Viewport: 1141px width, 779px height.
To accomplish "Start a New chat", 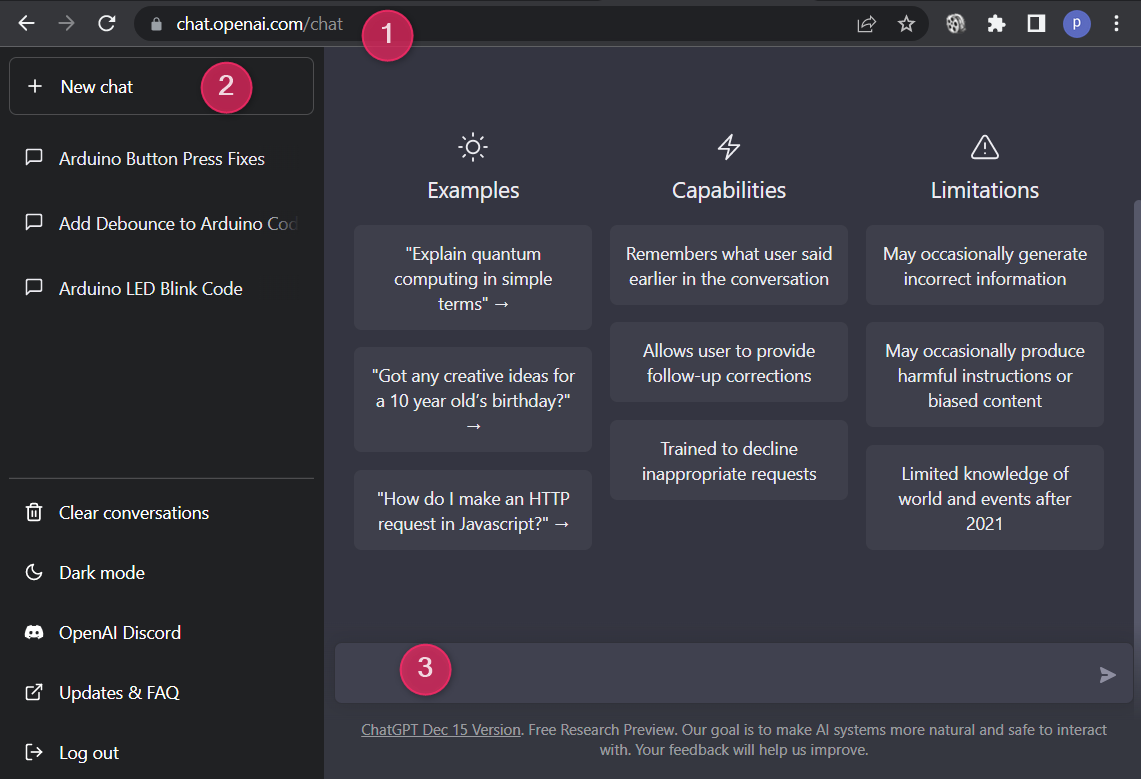I will [x=162, y=86].
